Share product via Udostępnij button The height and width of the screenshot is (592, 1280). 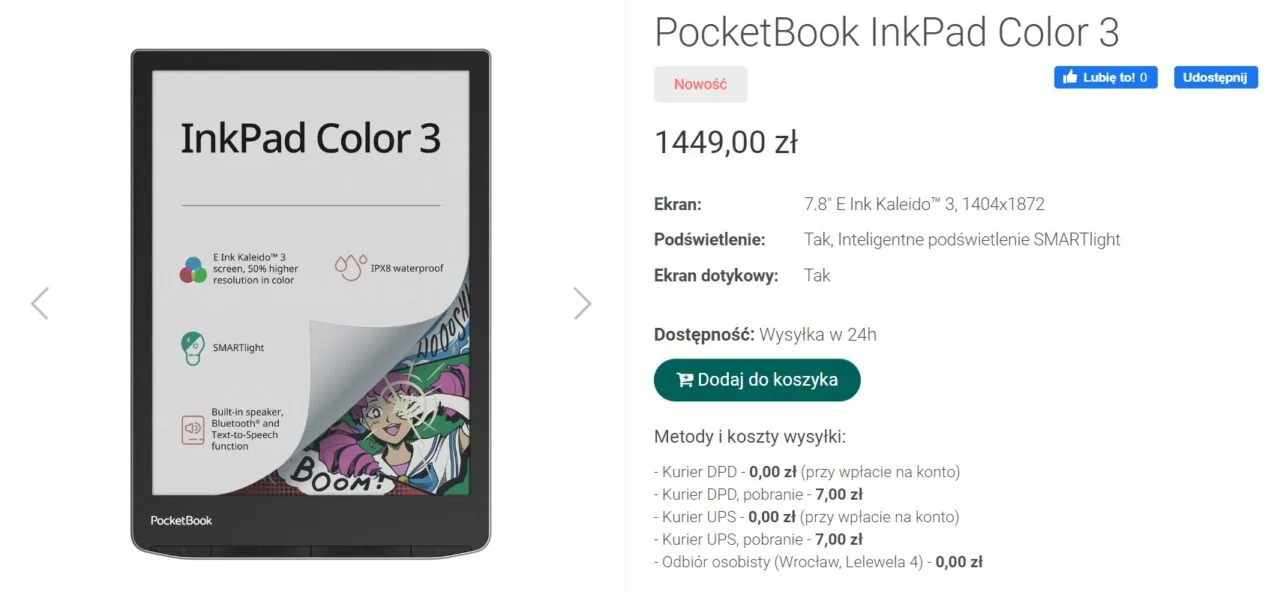[1216, 77]
